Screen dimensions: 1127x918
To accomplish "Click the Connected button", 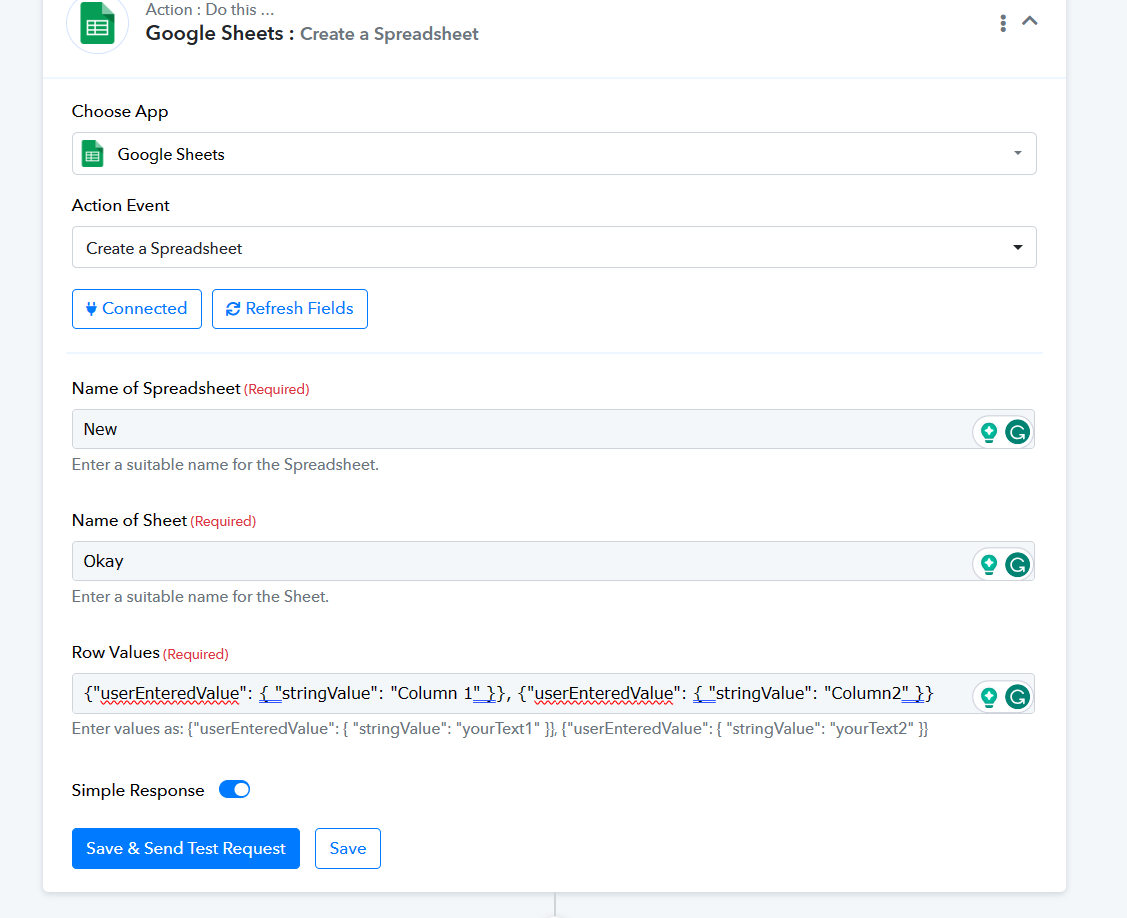I will click(137, 308).
